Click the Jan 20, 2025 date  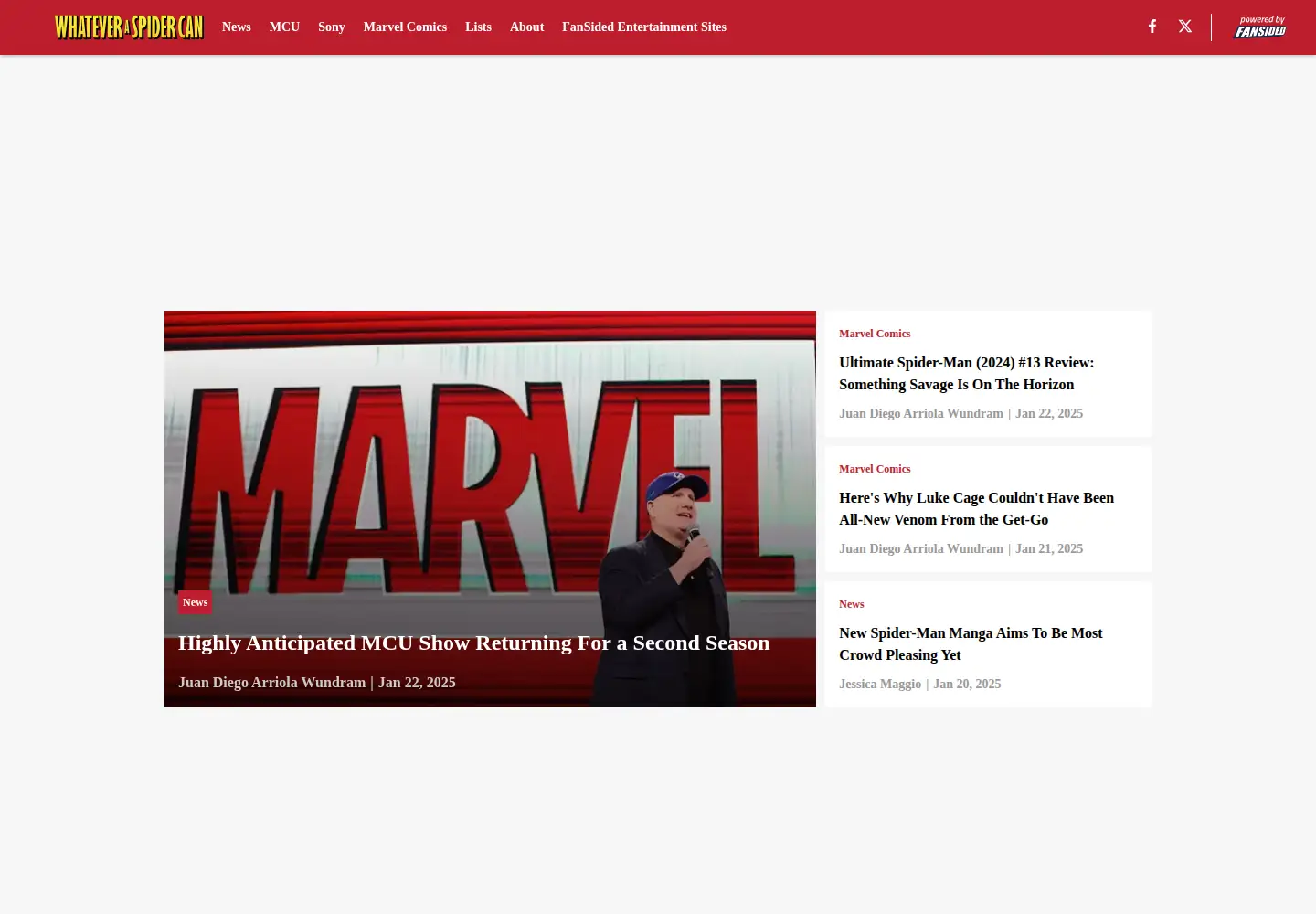[x=967, y=685]
